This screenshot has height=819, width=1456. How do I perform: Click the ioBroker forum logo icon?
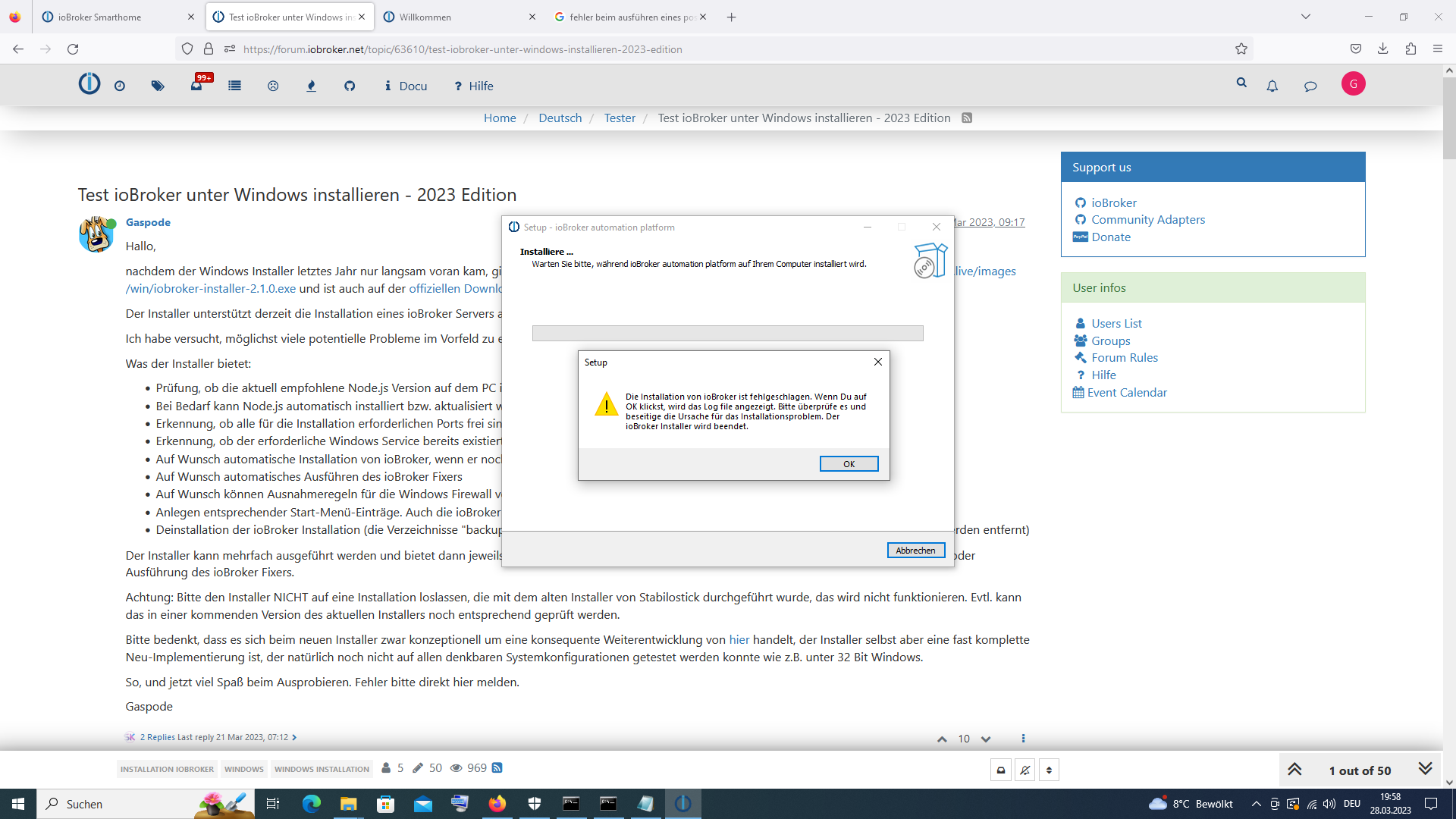[x=89, y=83]
